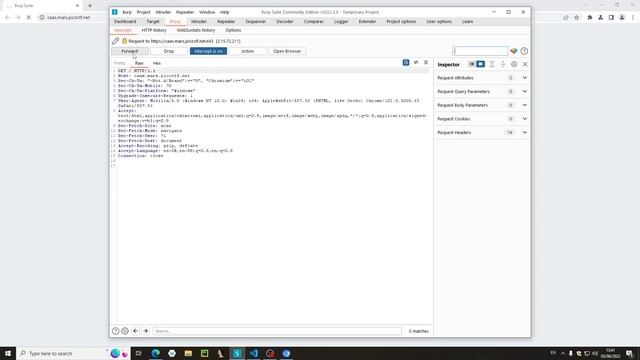Click the Inspector collapse all sections icon
The image size is (640, 360).
(492, 64)
